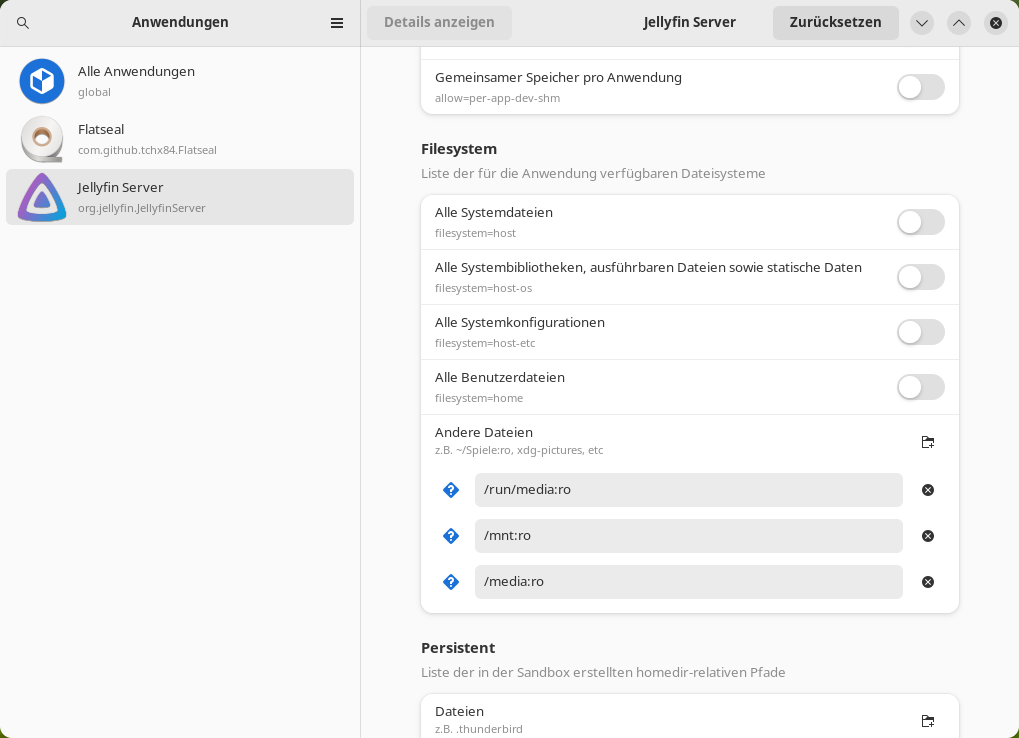
Task: Edit the /mnt:ro path input field
Action: point(688,536)
